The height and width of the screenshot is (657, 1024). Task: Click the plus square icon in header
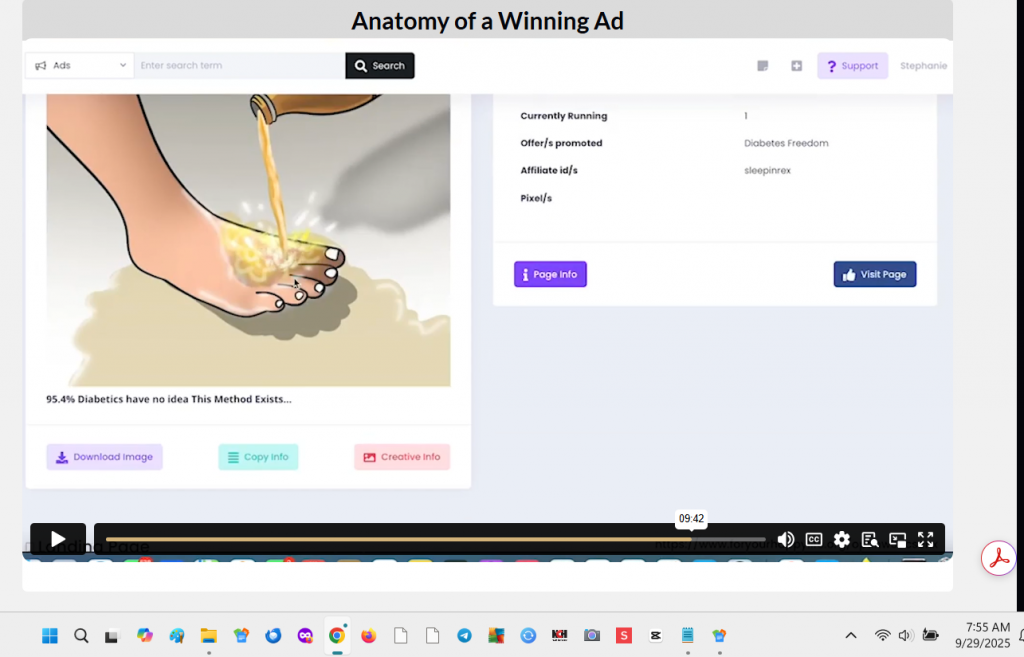797,66
